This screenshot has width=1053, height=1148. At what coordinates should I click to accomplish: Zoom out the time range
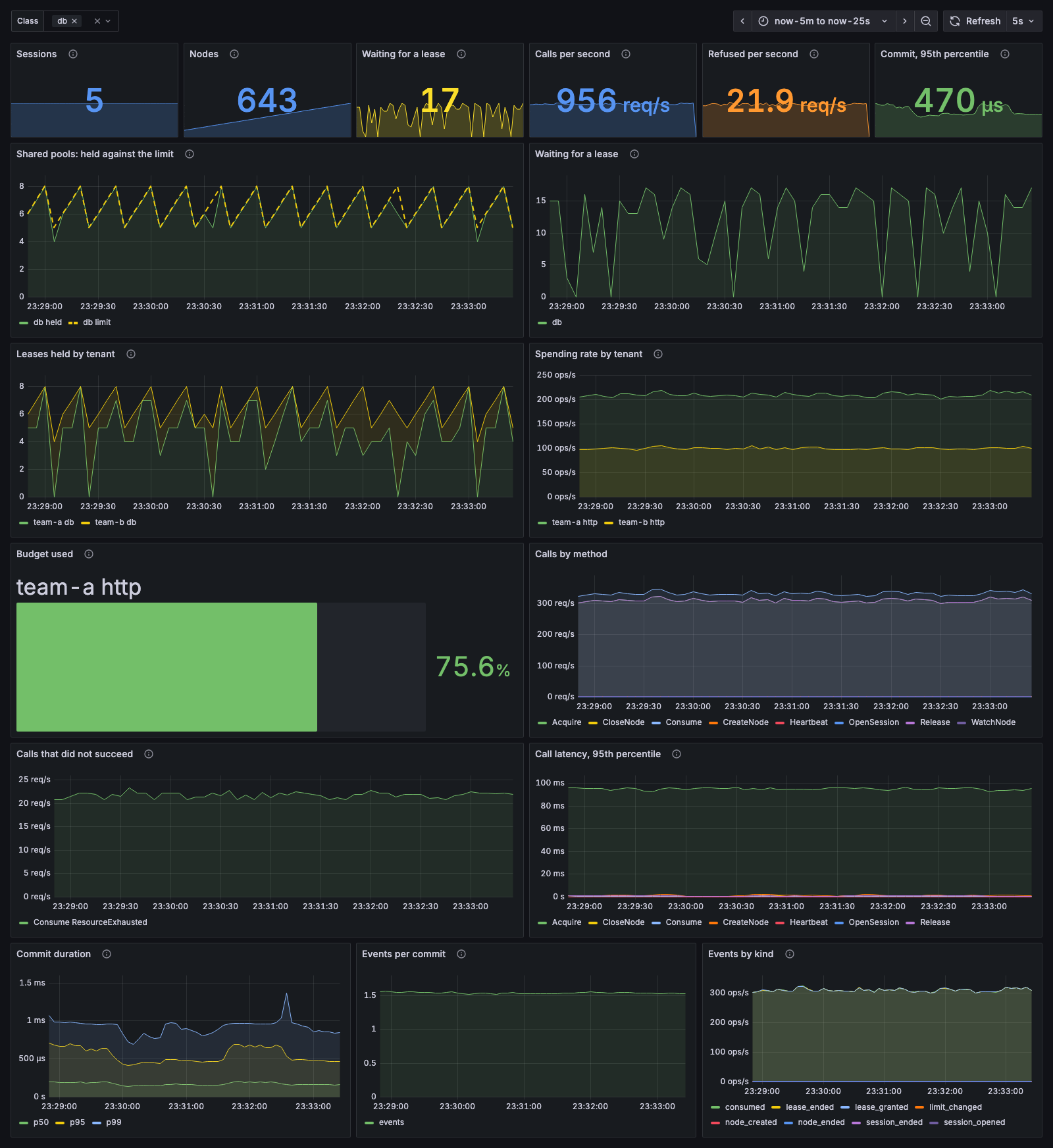(x=926, y=21)
